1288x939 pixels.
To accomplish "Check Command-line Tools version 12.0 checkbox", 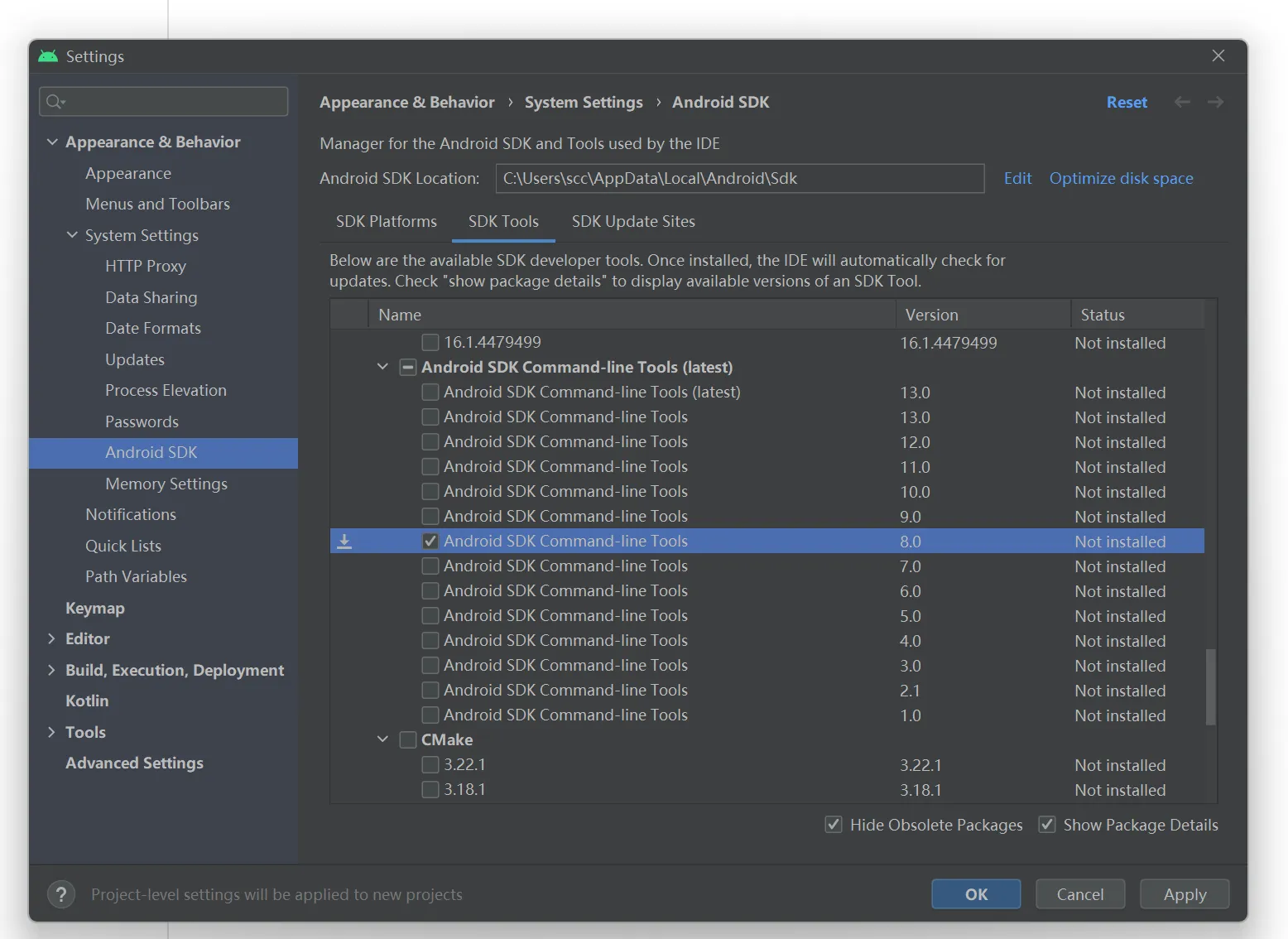I will coord(430,441).
